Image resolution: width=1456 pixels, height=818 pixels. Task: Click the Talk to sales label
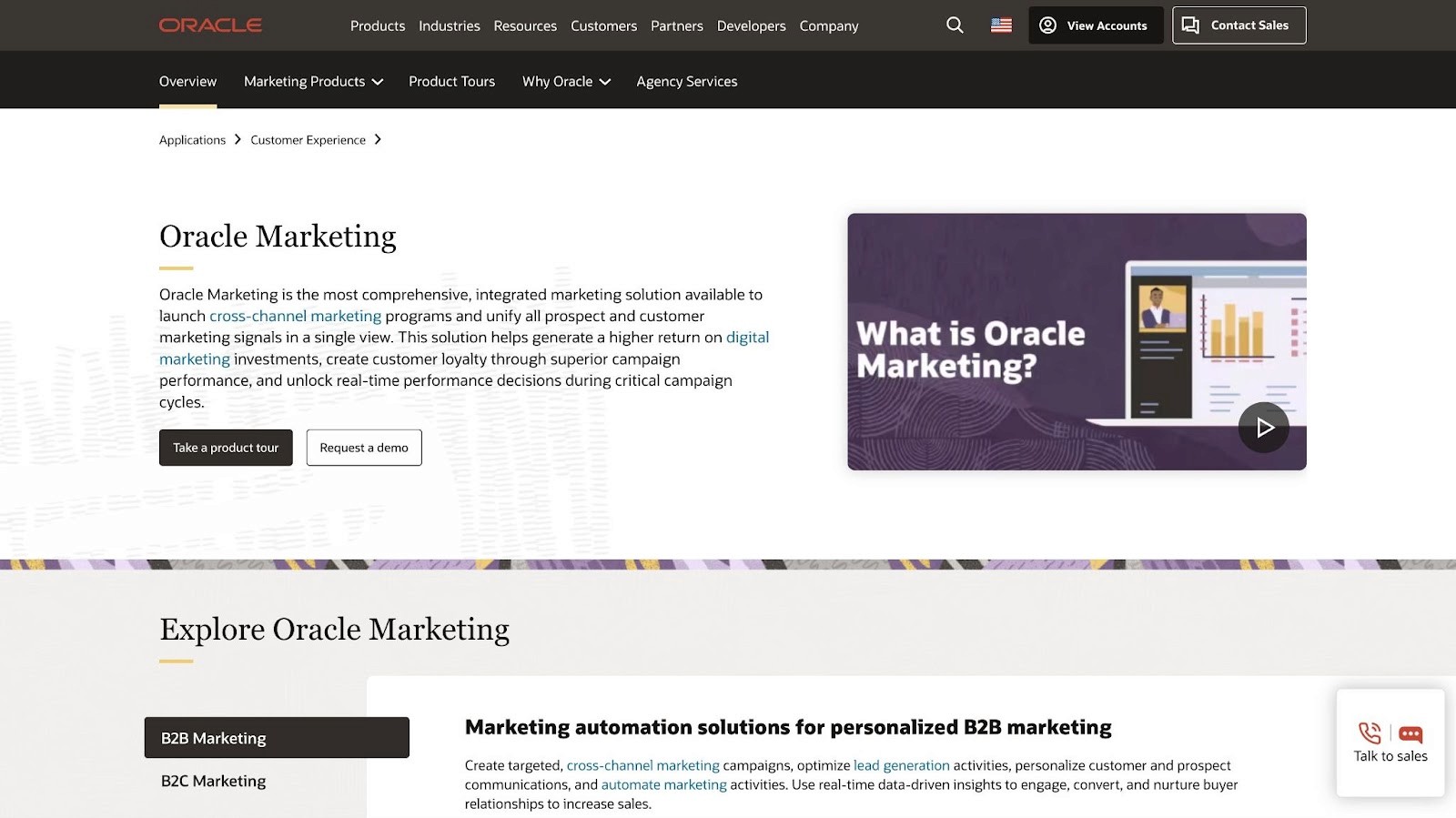[x=1390, y=756]
